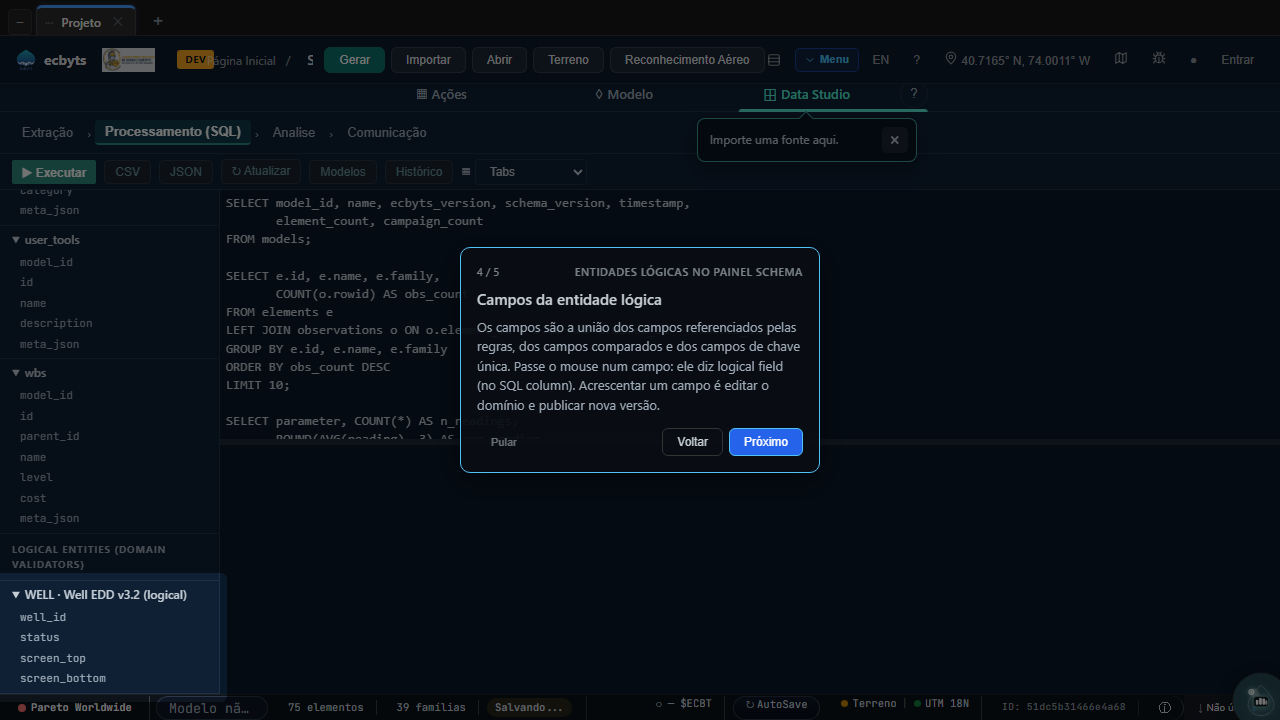Screen dimensions: 1280x720
Task: Select the screen_top logical field
Action: coord(53,658)
